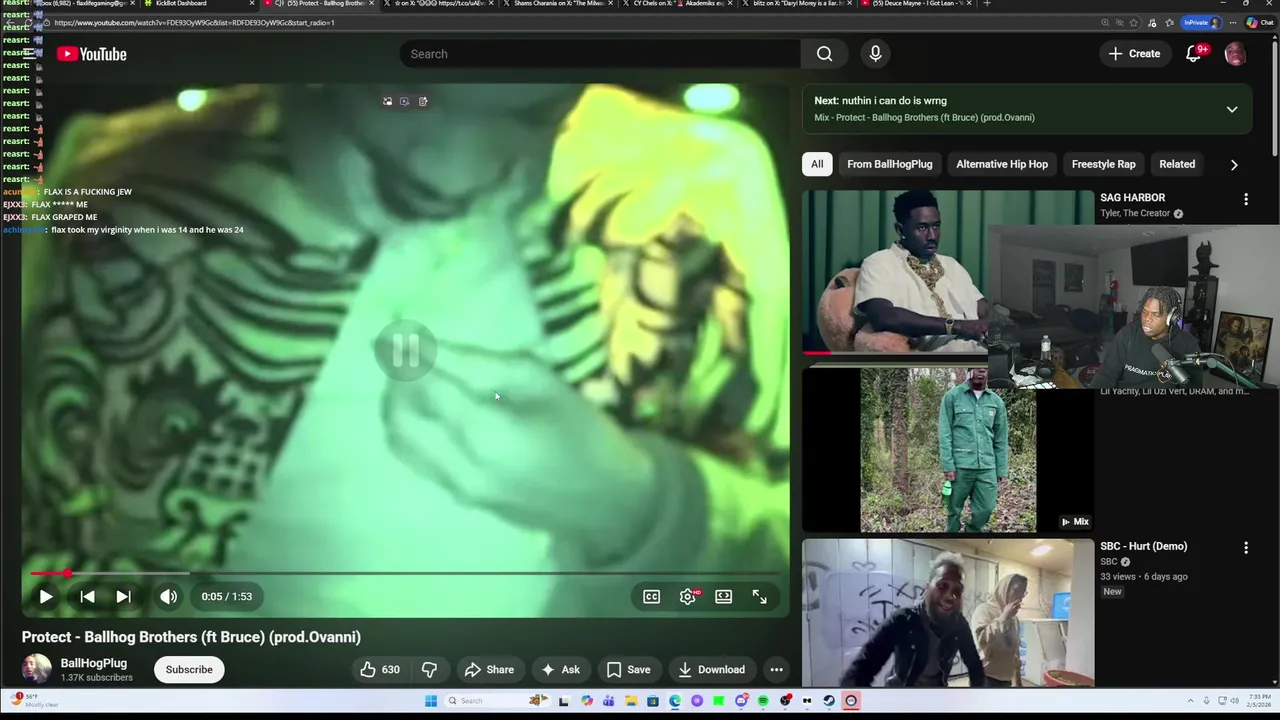Open File Explorer from the taskbar

point(631,701)
